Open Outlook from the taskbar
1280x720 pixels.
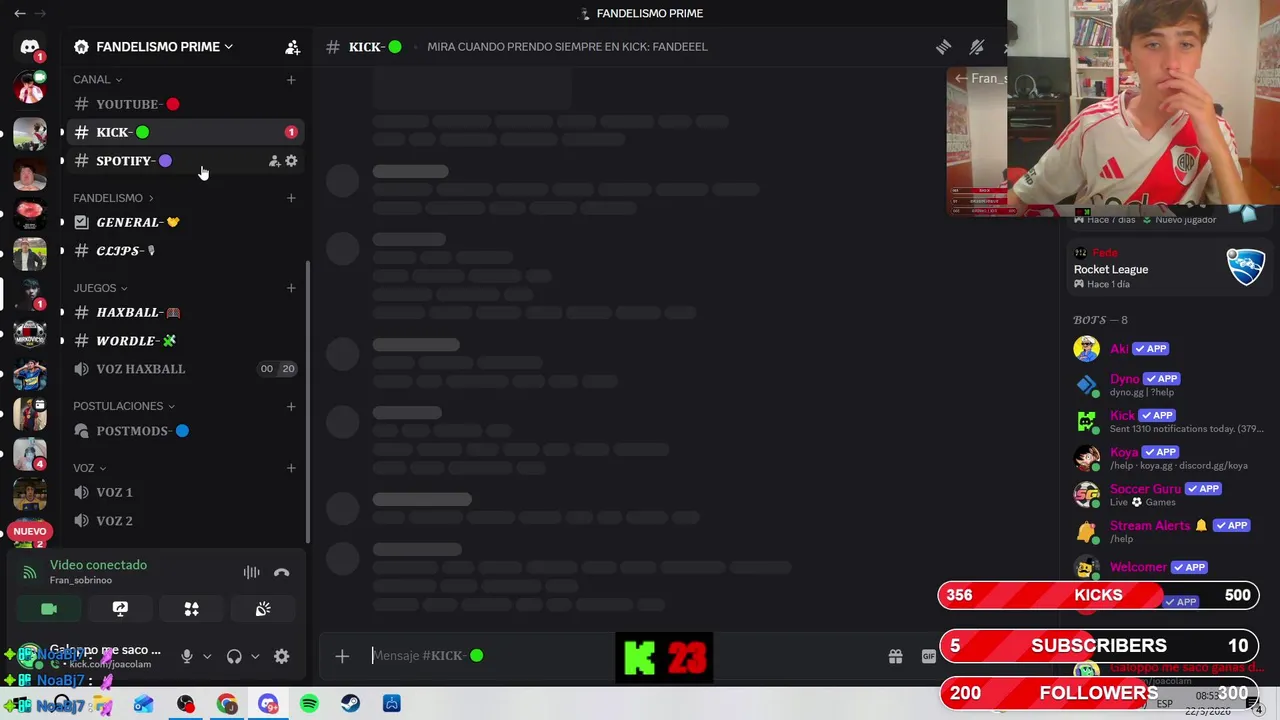(144, 704)
